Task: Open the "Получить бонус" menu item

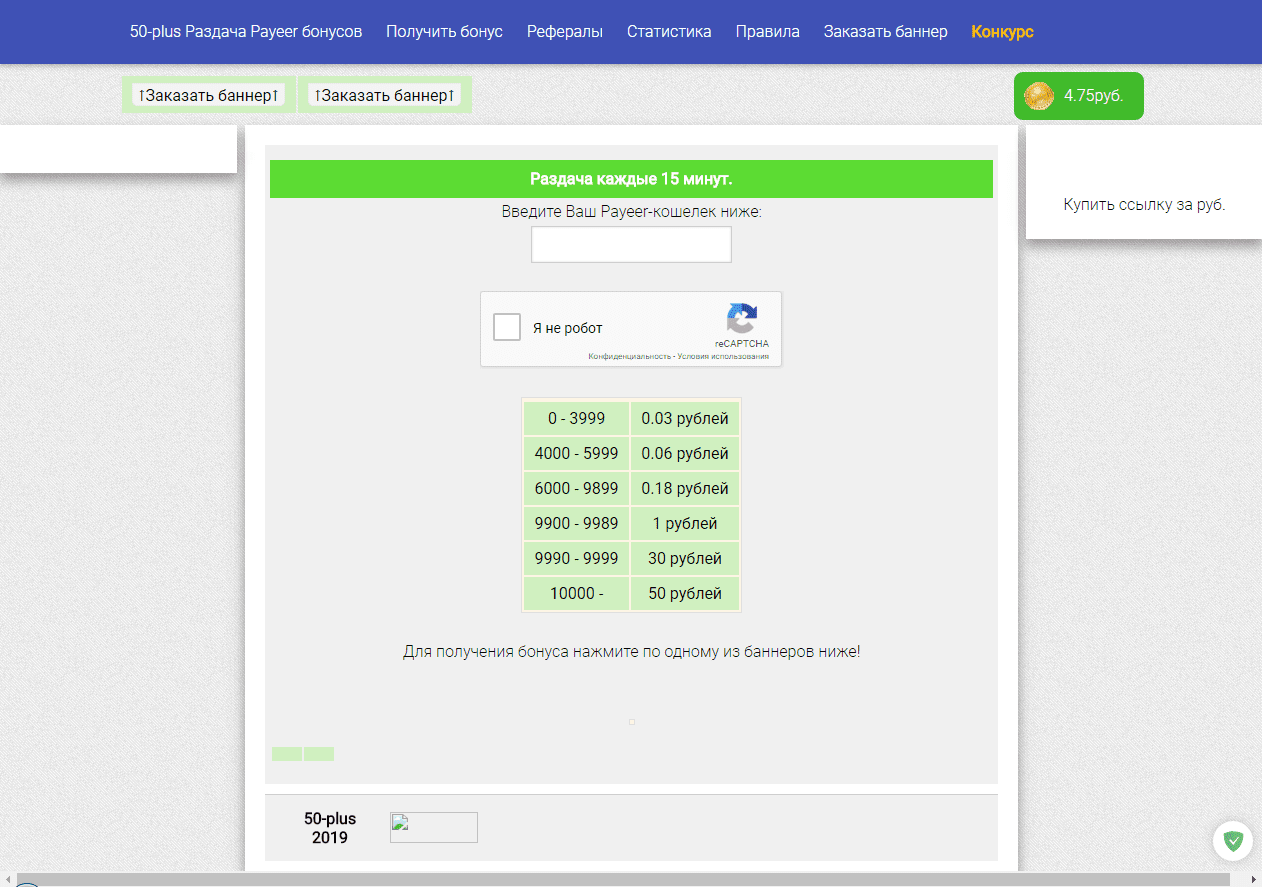Action: 444,32
